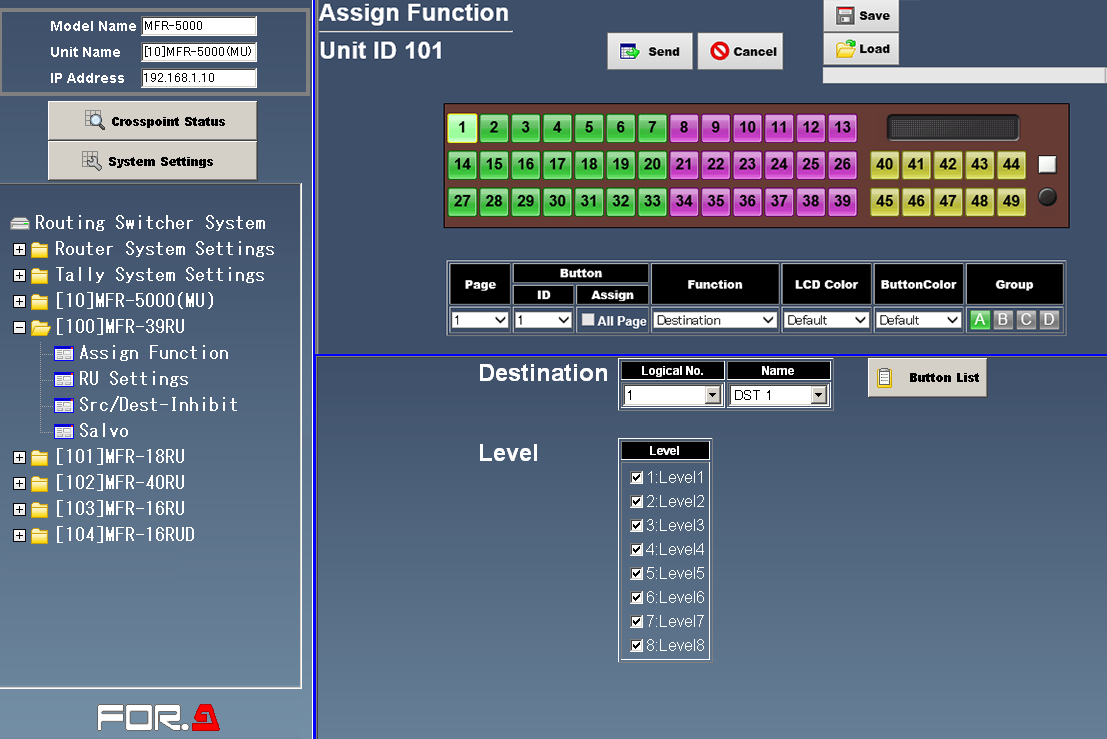1107x739 pixels.
Task: Expand the Router System Settings folder
Action: (x=19, y=249)
